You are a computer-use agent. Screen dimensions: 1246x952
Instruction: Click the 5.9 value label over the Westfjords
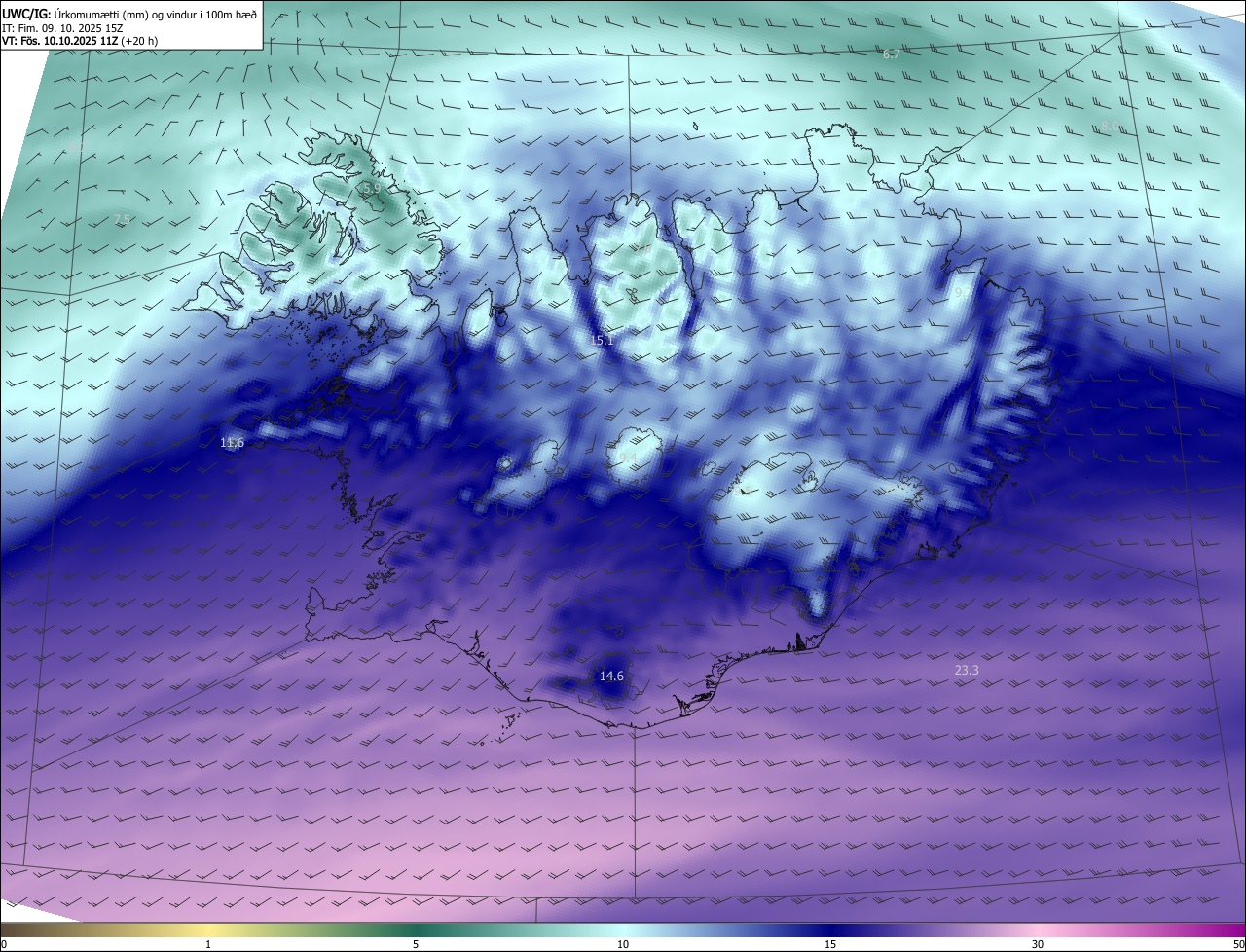point(370,188)
